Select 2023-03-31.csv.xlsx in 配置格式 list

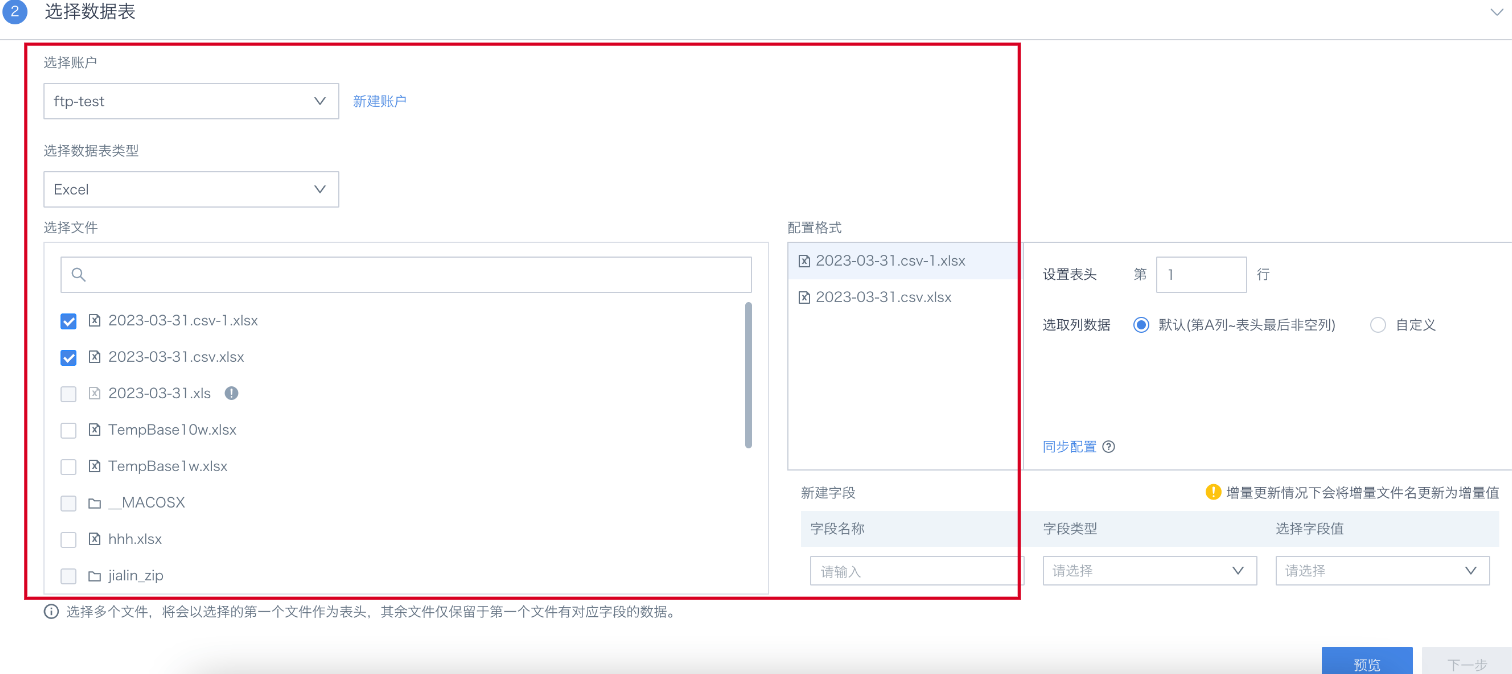pos(883,297)
